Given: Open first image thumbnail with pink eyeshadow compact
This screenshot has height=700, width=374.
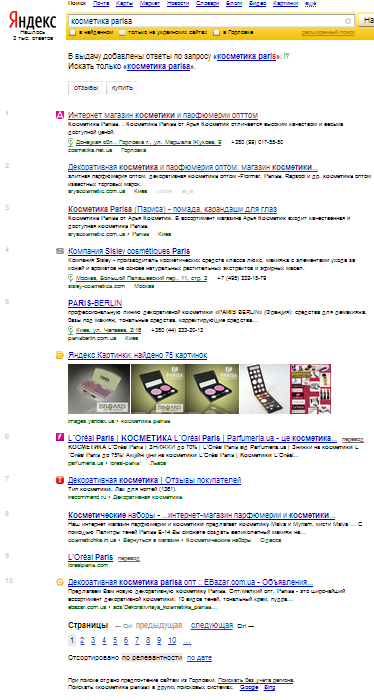Looking at the screenshot, I should [x=99, y=389].
